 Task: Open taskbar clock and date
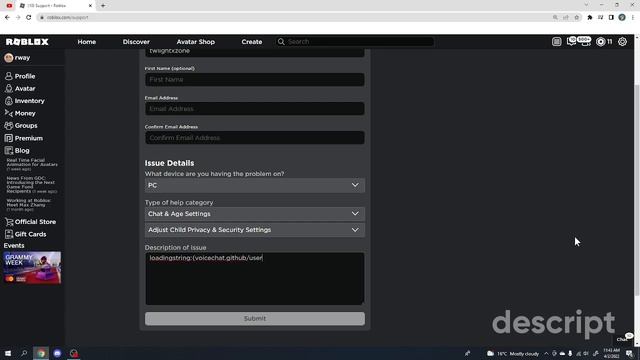[611, 353]
